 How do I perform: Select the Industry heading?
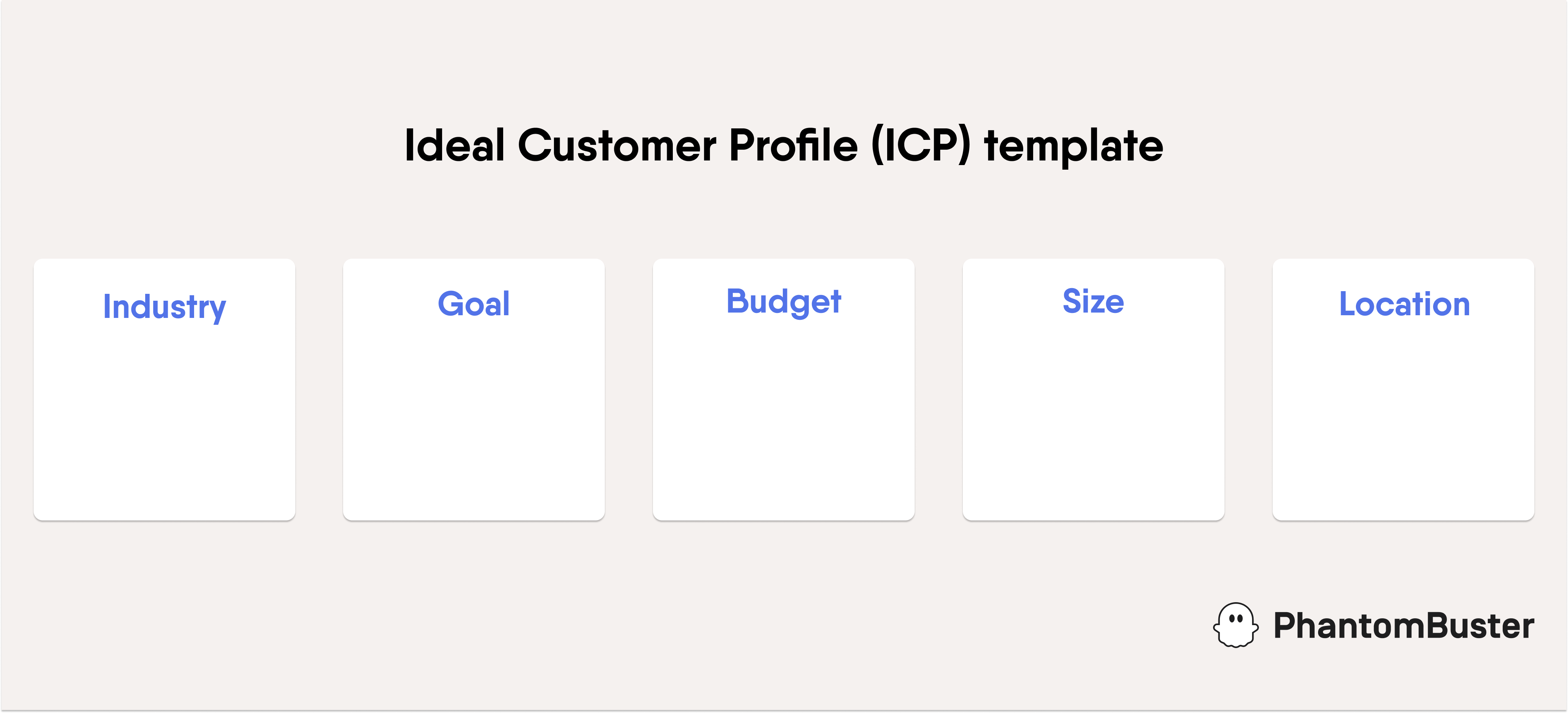164,306
